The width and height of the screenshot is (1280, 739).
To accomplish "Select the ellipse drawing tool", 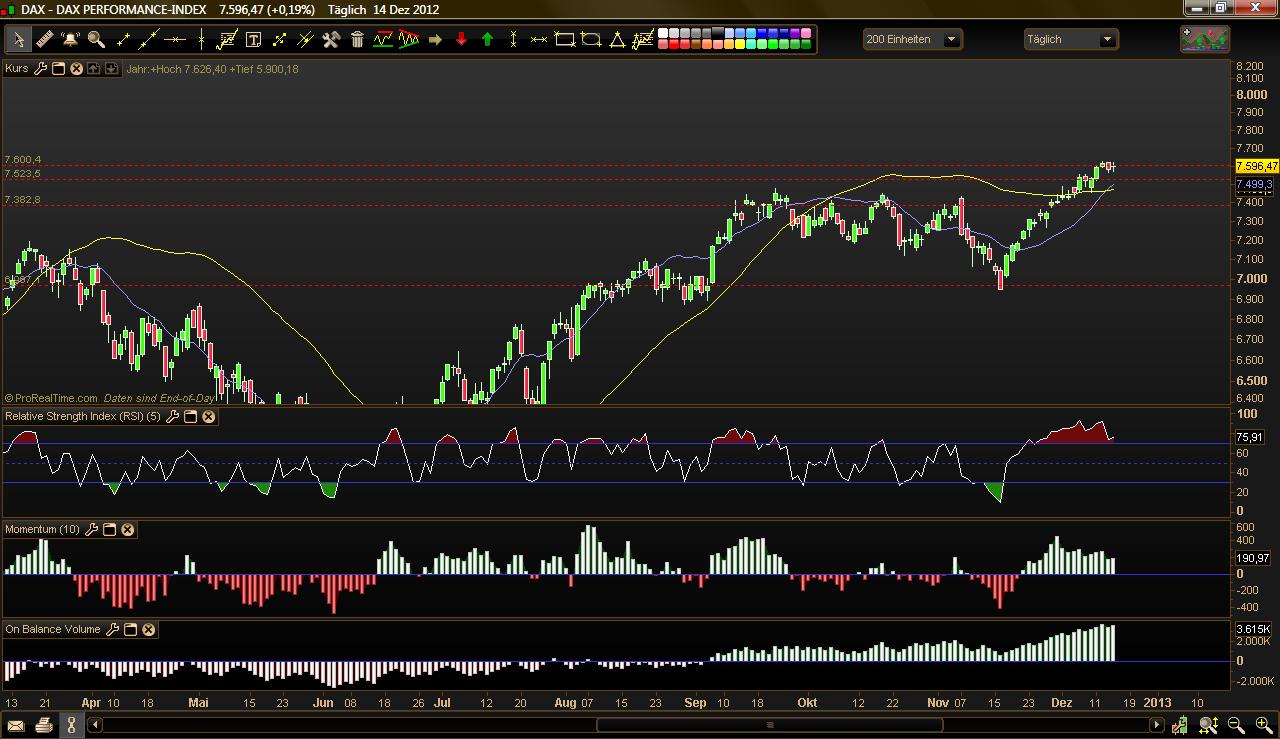I will point(591,40).
